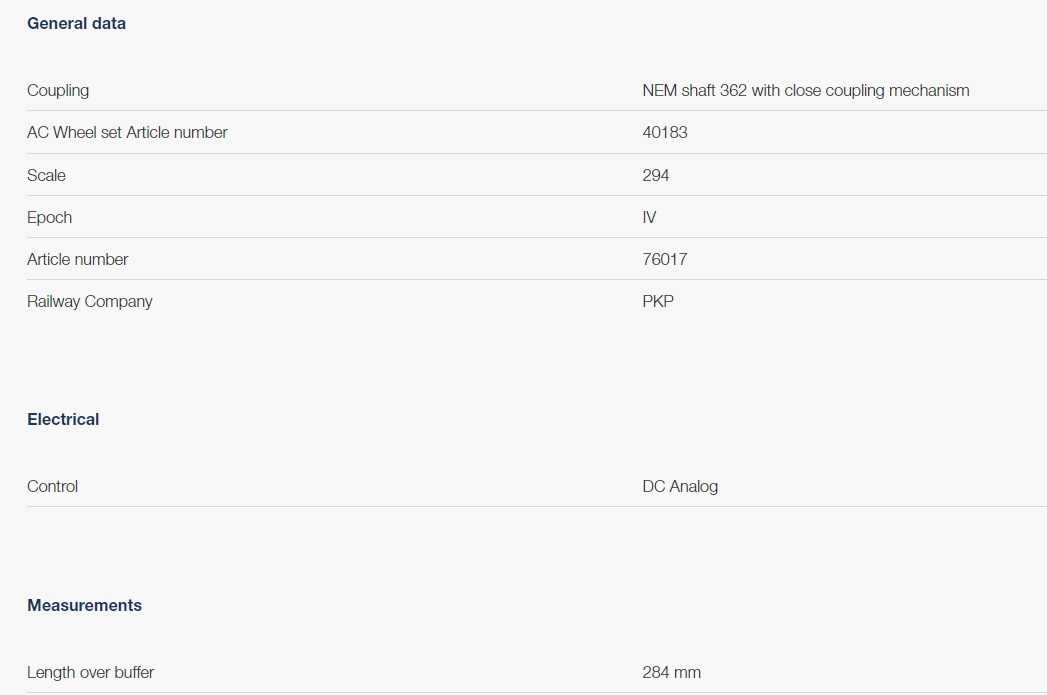Viewport: 1047px width, 695px height.
Task: Click the General data section heading
Action: click(76, 23)
